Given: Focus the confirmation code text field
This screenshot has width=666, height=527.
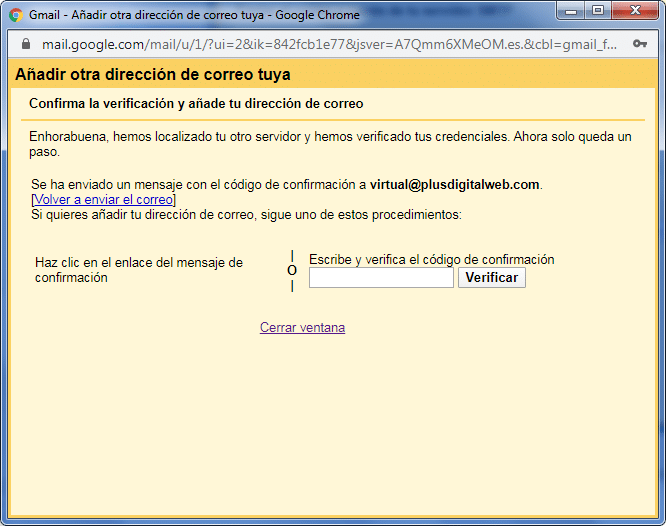Looking at the screenshot, I should click(x=381, y=278).
